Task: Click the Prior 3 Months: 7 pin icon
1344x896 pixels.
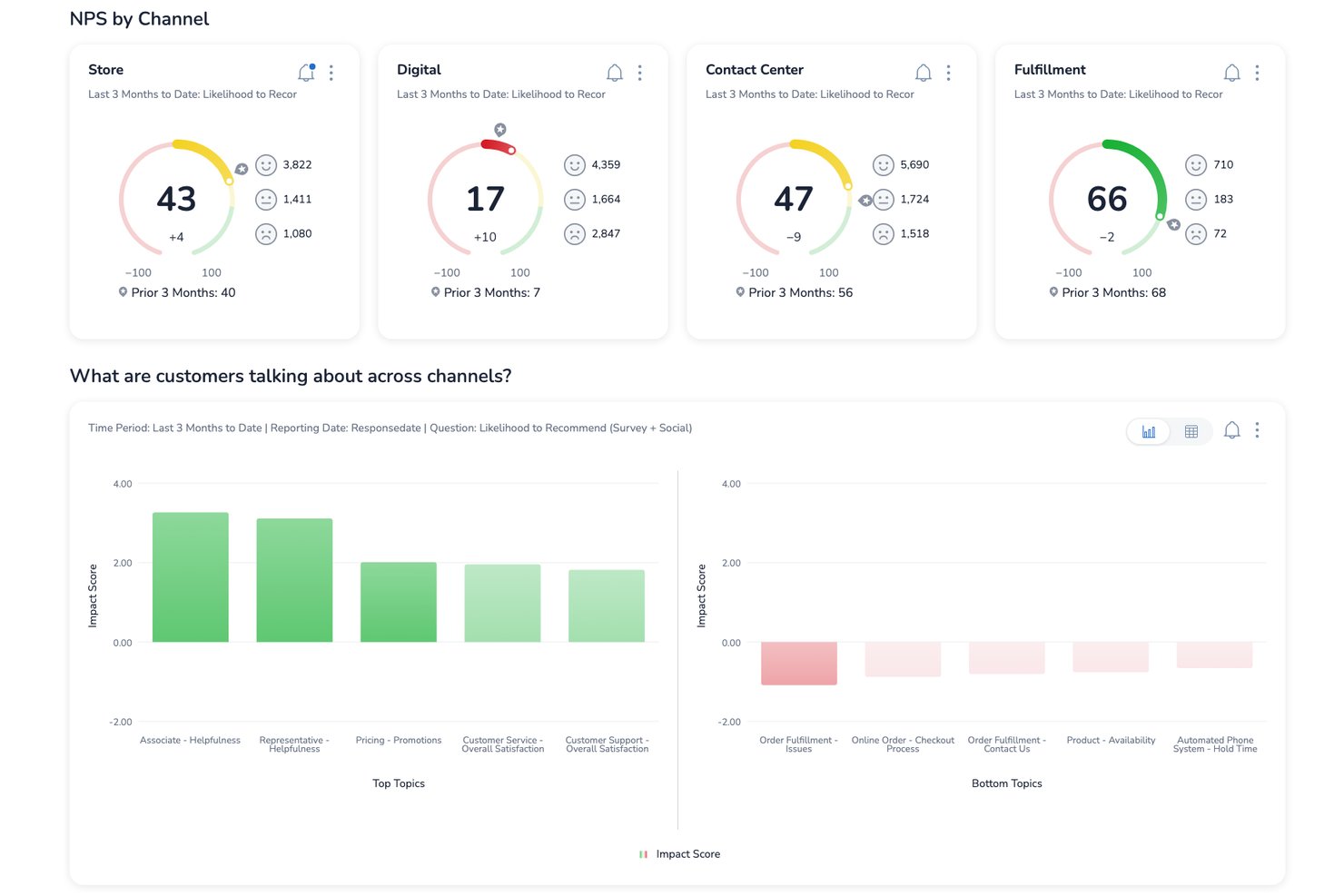Action: [436, 292]
